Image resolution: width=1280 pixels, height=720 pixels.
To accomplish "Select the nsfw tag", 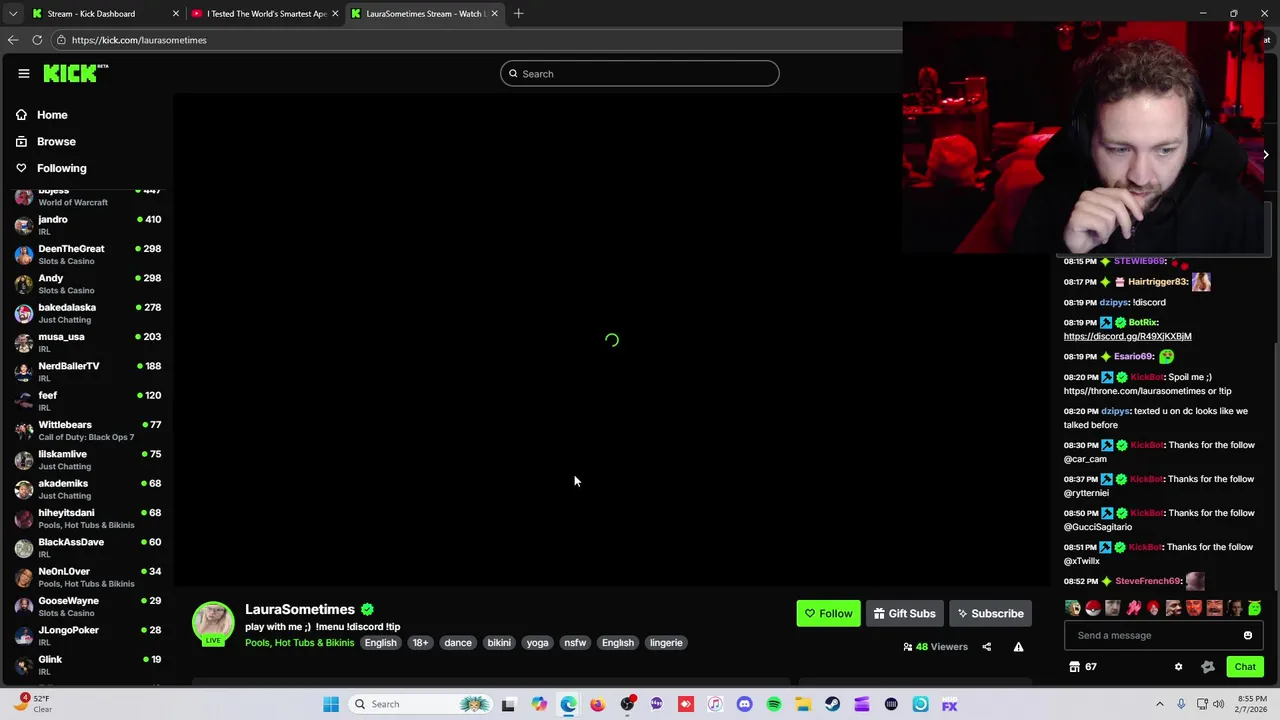I will pyautogui.click(x=575, y=643).
